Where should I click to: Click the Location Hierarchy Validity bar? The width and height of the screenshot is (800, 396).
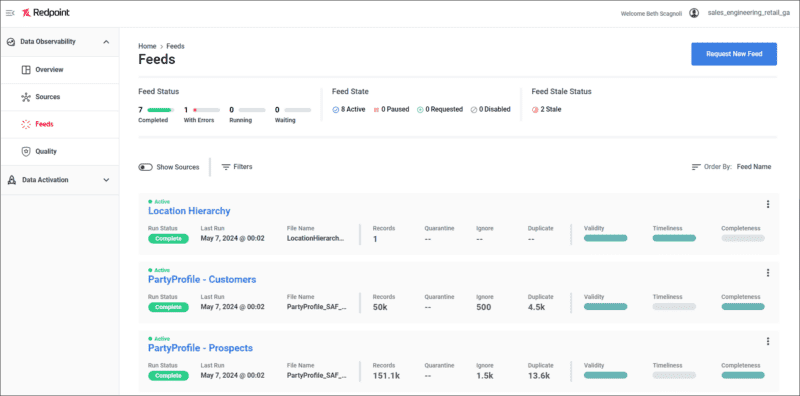605,238
